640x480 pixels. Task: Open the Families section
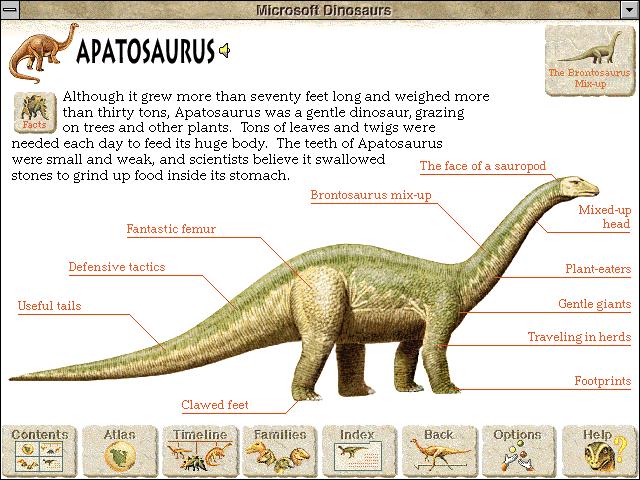coord(280,449)
